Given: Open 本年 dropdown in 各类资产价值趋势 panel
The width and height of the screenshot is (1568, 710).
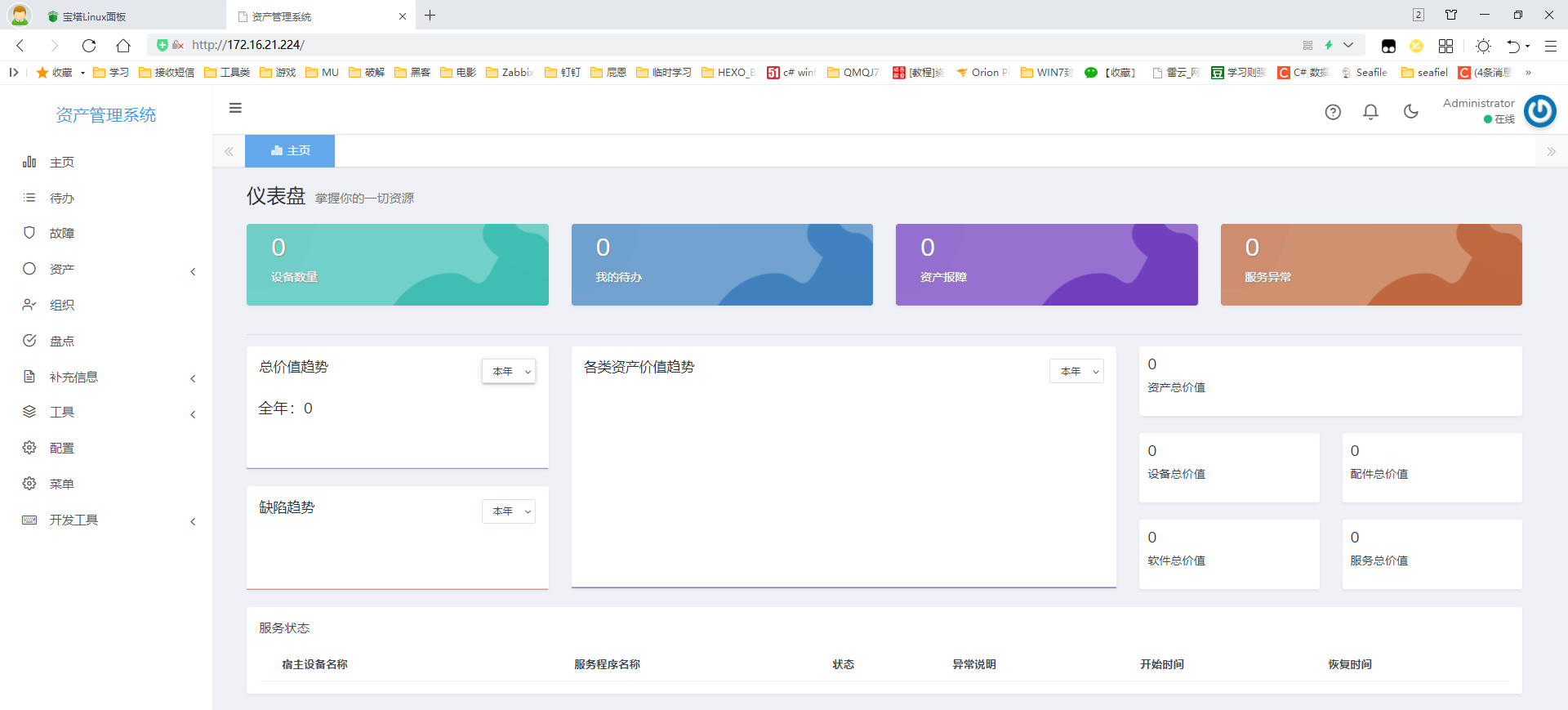Looking at the screenshot, I should [x=1076, y=371].
